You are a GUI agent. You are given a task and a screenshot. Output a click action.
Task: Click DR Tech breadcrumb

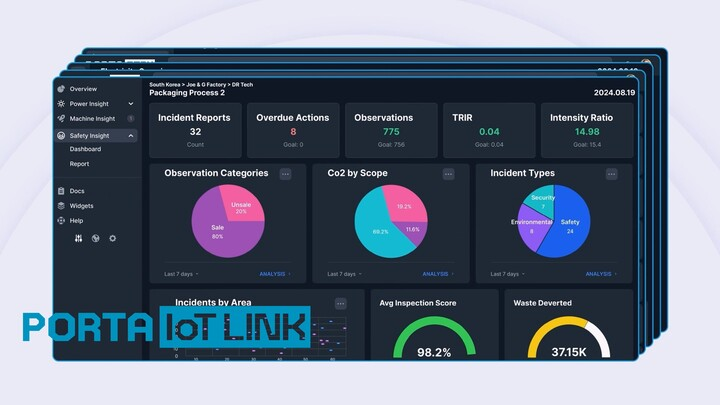pos(242,84)
